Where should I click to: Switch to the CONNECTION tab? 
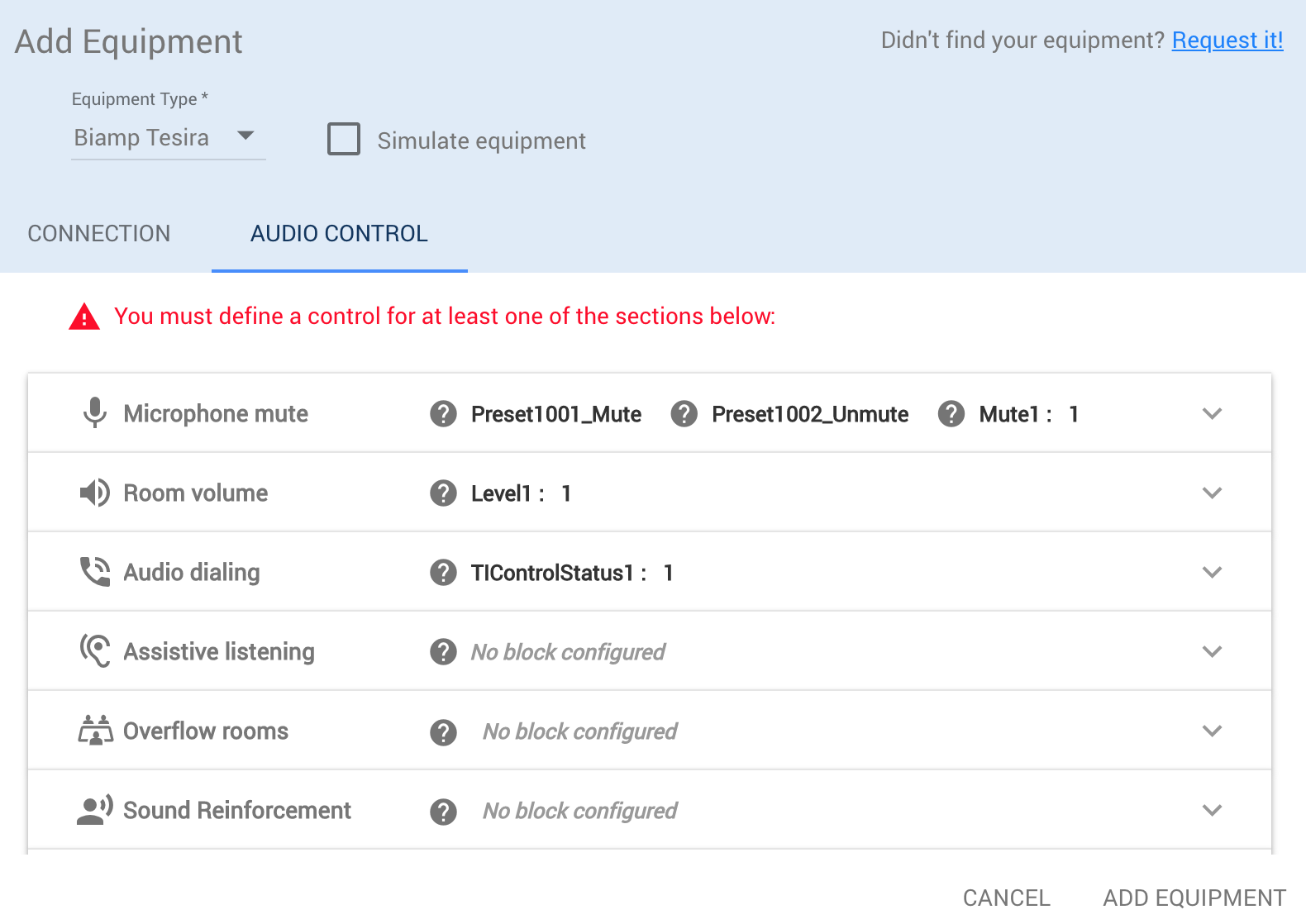(98, 233)
